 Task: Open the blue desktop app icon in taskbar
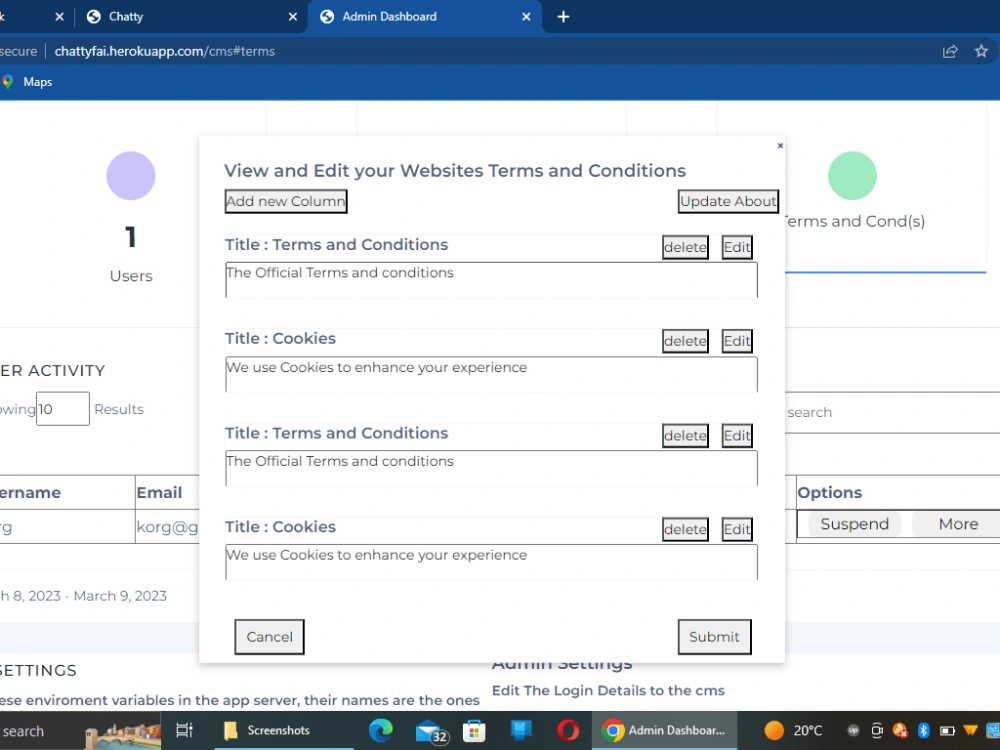521,730
